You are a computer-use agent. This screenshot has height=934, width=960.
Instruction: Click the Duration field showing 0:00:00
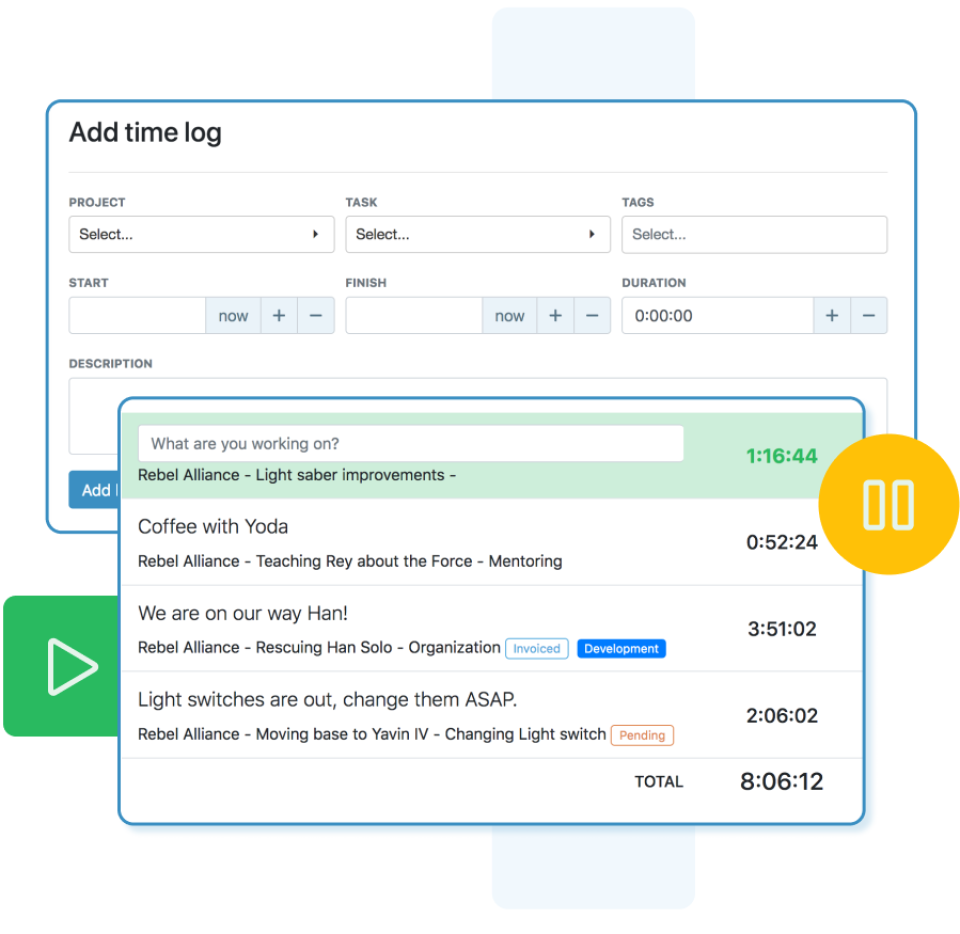point(718,316)
